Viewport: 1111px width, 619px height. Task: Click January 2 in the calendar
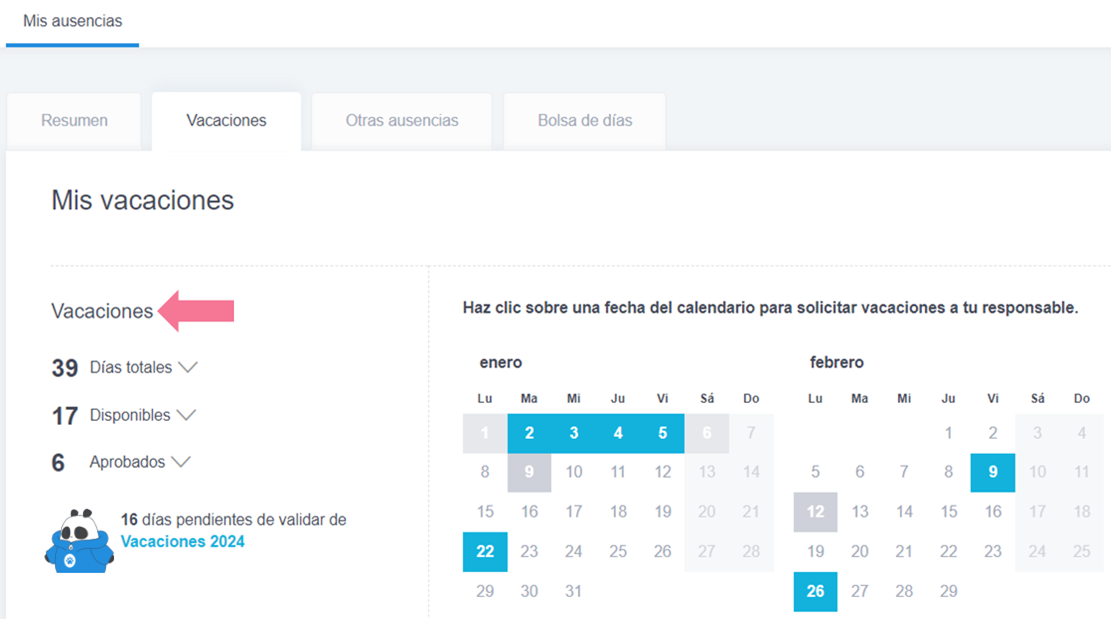529,433
